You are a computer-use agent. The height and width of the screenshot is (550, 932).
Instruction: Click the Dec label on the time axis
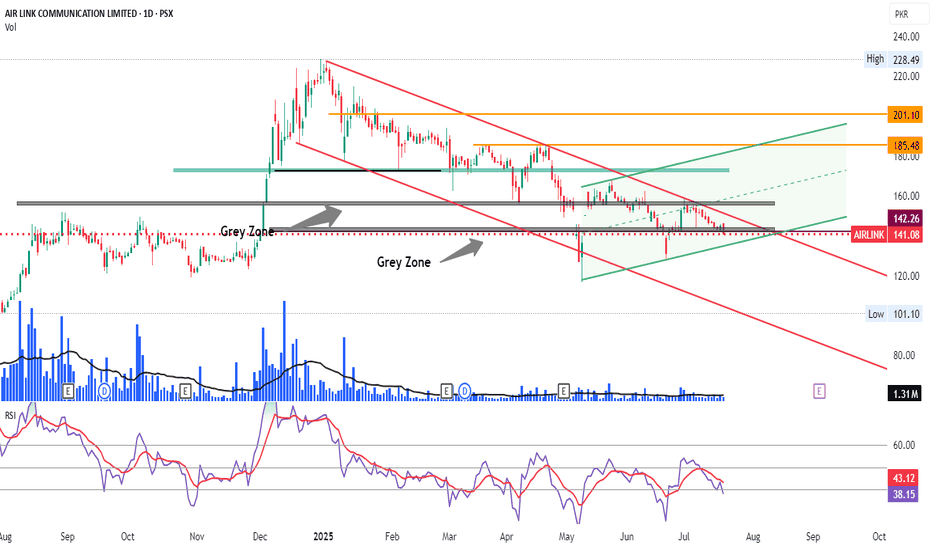tap(260, 536)
